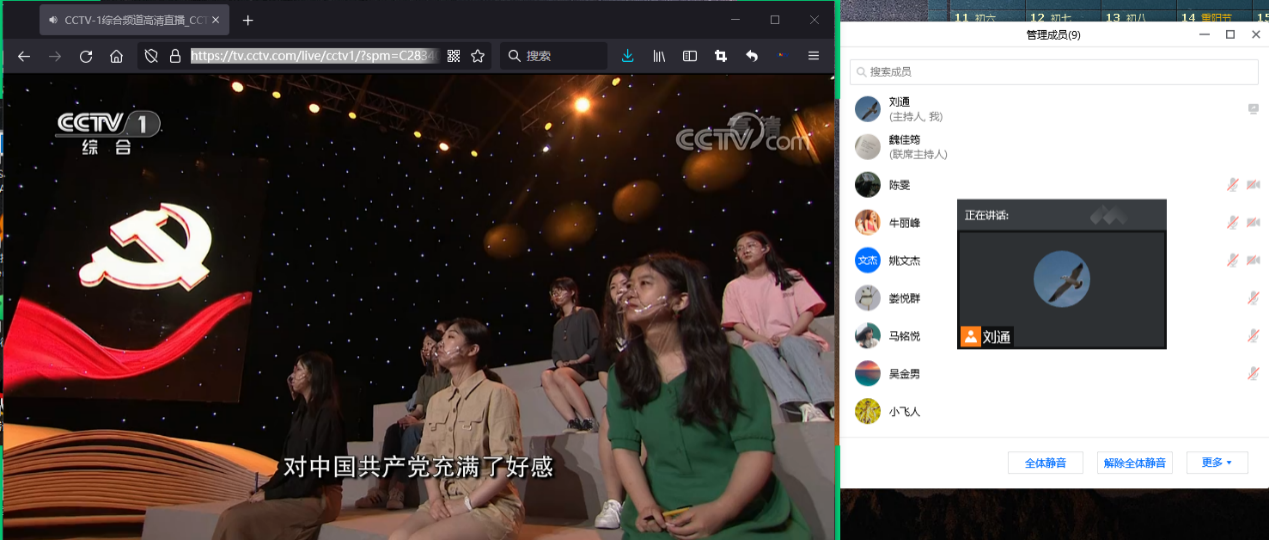This screenshot has width=1269, height=540.
Task: Select the CCTV-1综合频道高清直播 tab
Action: pyautogui.click(x=134, y=20)
